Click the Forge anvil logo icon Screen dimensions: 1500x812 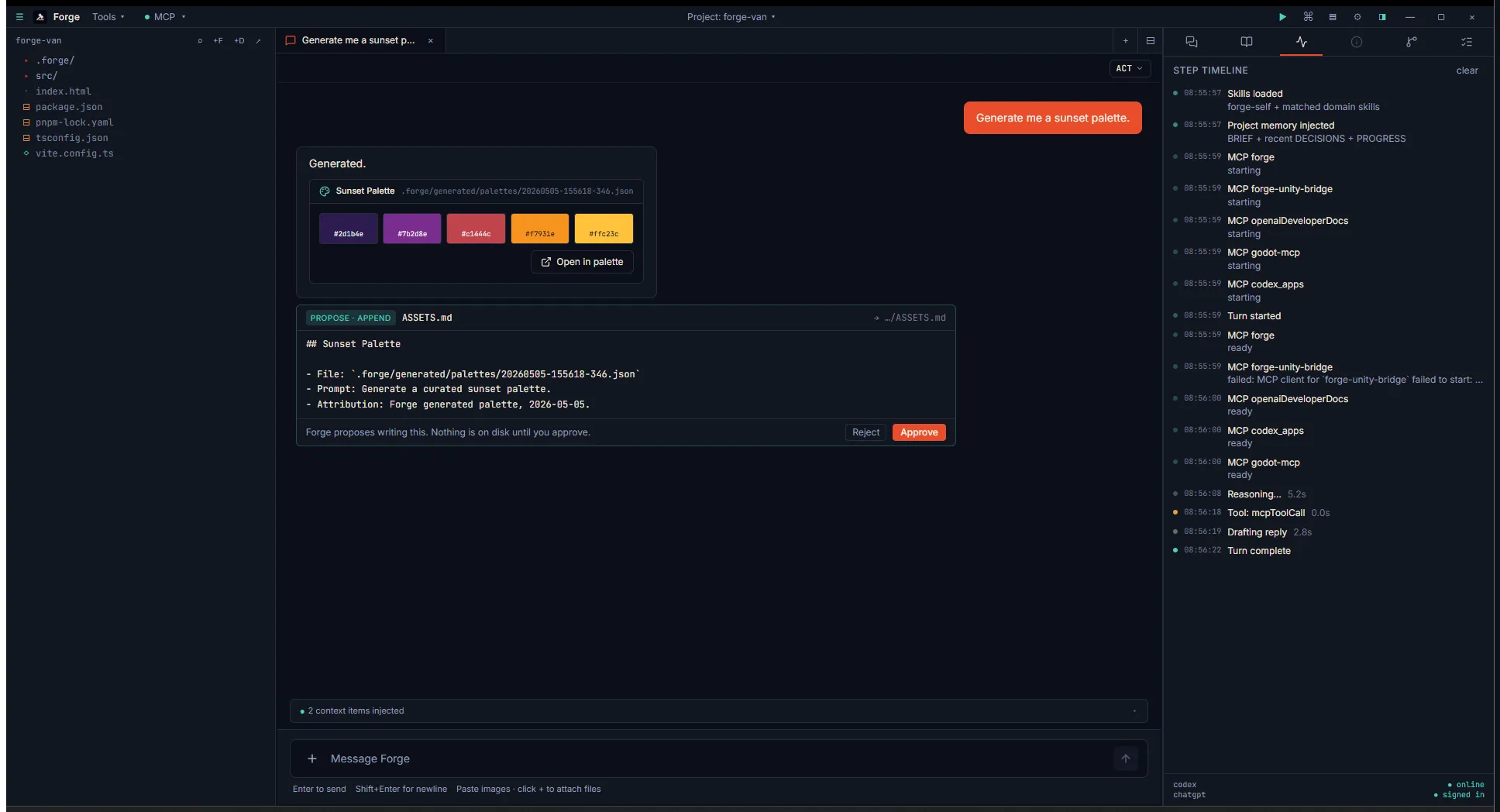coord(40,16)
